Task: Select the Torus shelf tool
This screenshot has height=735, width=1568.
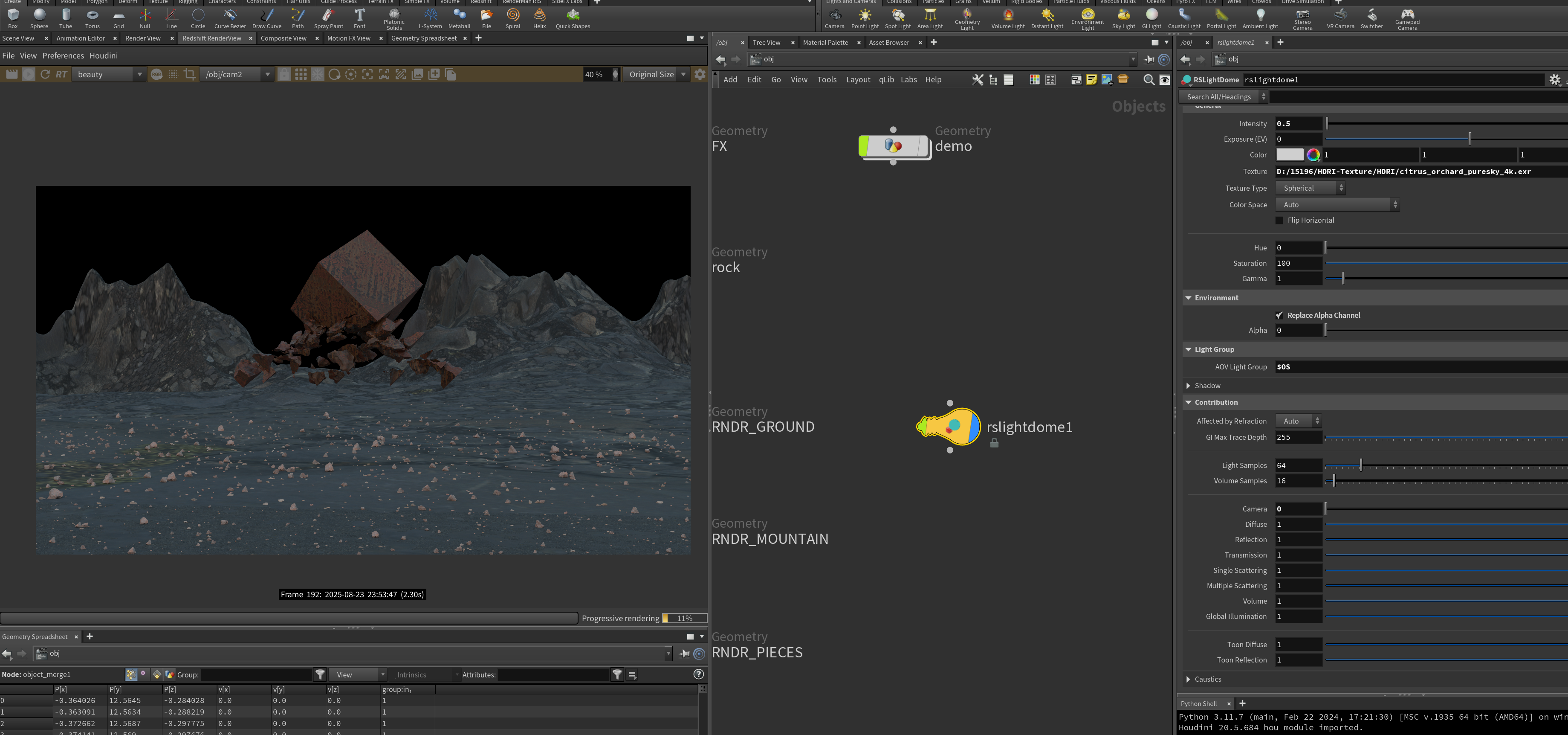Action: 92,19
